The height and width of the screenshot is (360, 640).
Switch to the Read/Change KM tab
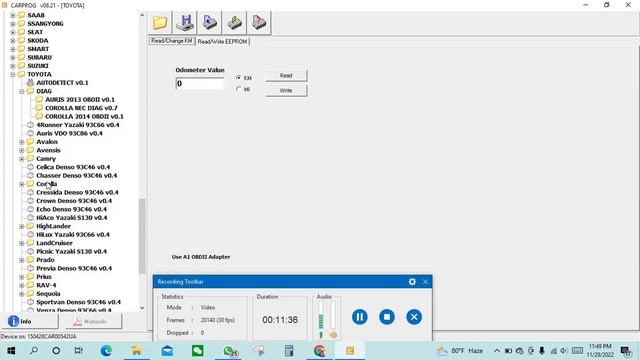tap(171, 41)
